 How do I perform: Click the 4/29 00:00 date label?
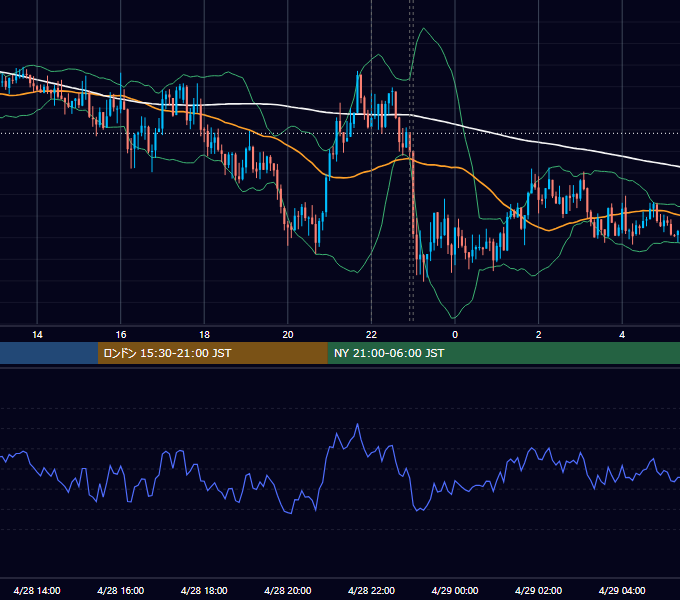tap(455, 590)
